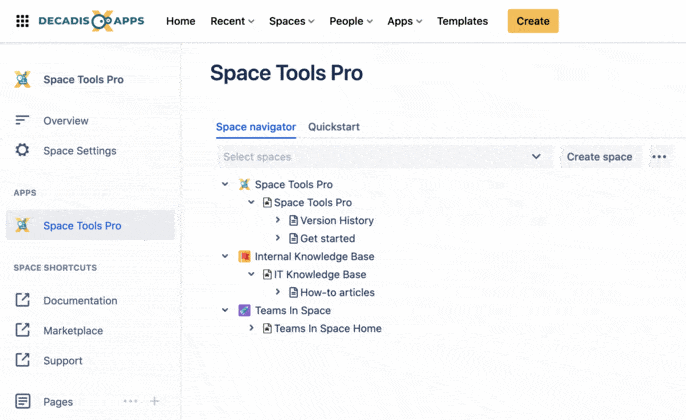This screenshot has height=420, width=686.
Task: Click the page icon beside Get started
Action: (x=294, y=238)
